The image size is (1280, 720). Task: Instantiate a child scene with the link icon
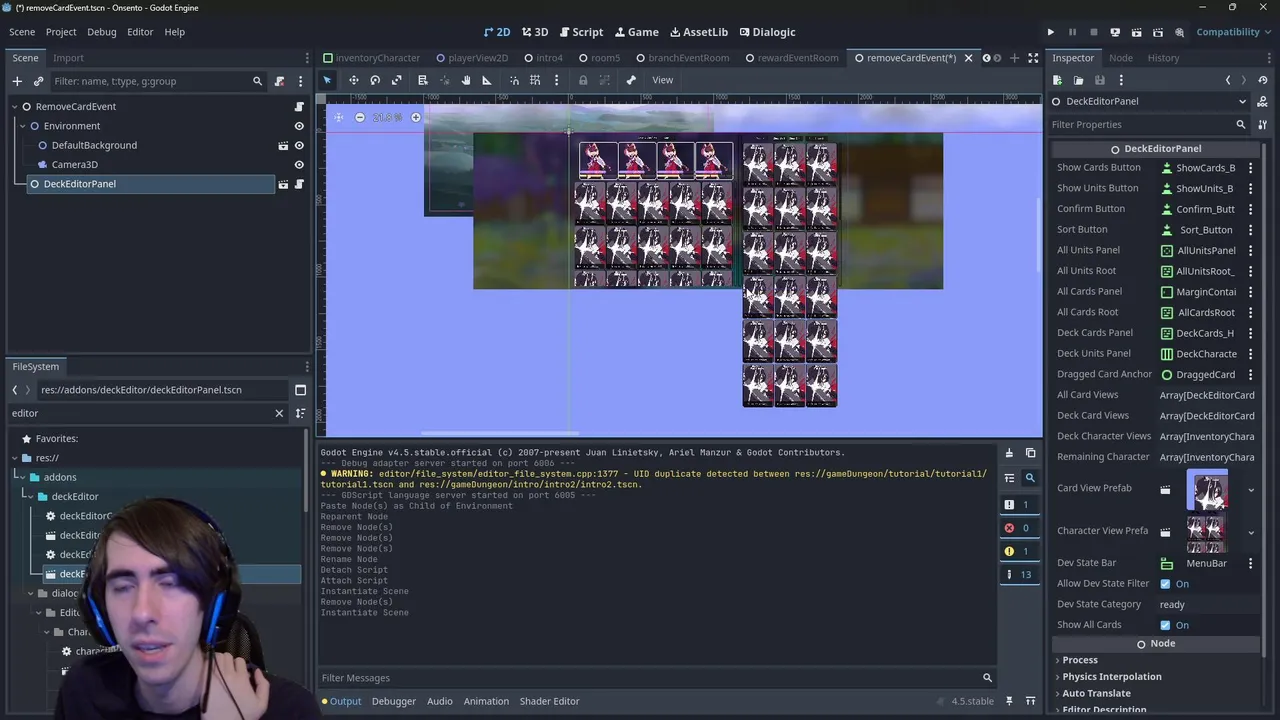pyautogui.click(x=39, y=81)
